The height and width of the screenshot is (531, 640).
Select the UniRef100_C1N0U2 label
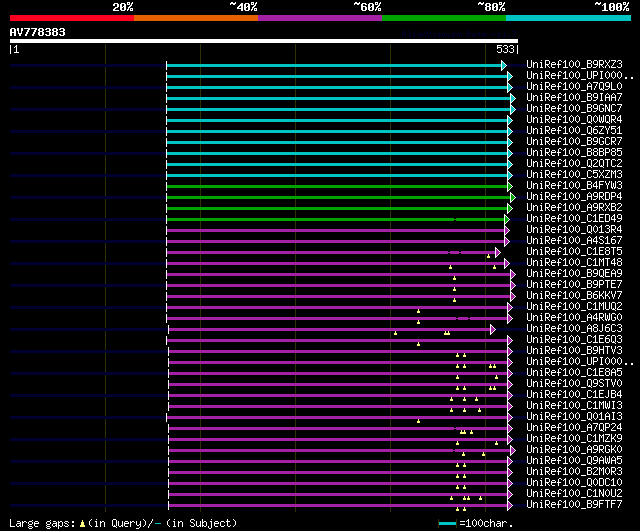tap(574, 494)
